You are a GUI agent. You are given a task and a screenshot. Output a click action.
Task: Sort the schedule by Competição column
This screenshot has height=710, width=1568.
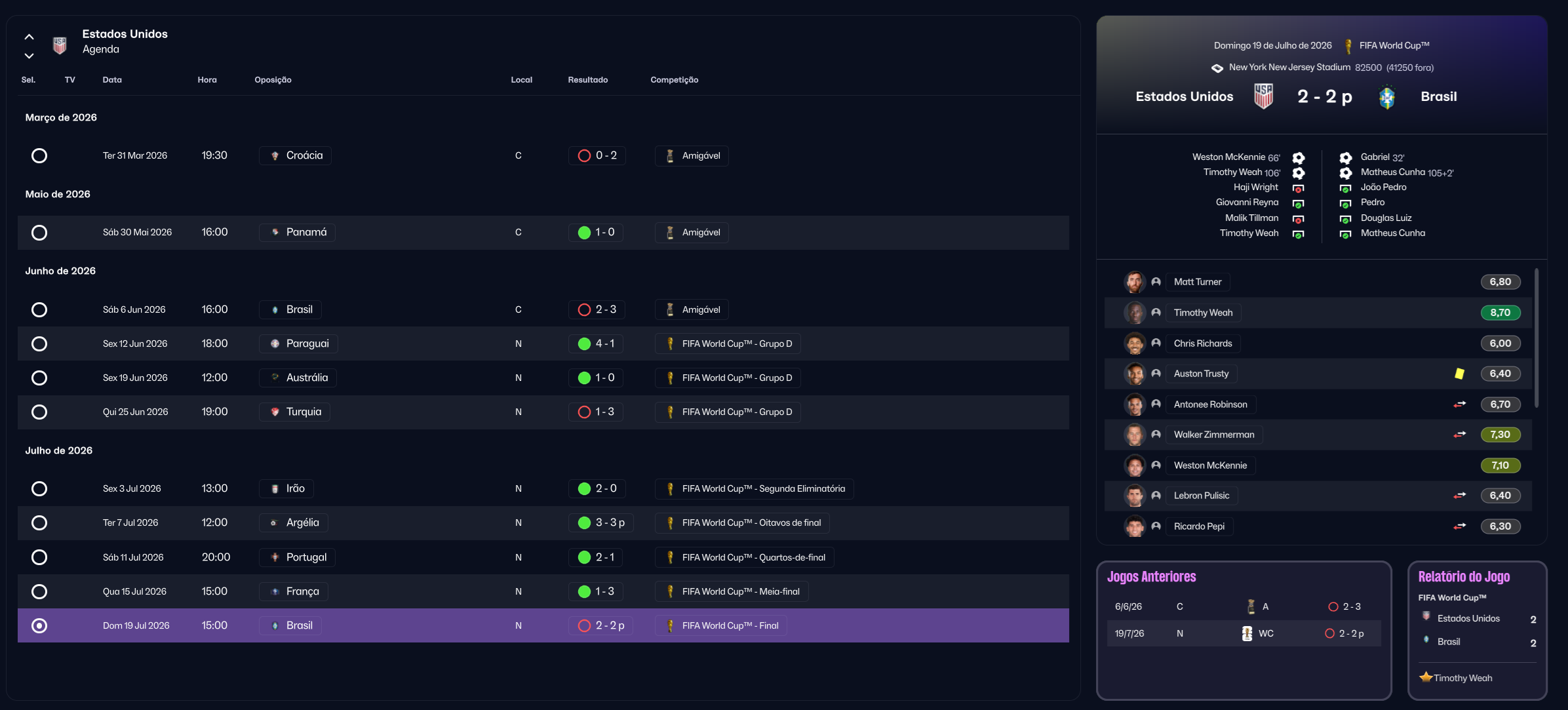point(675,80)
